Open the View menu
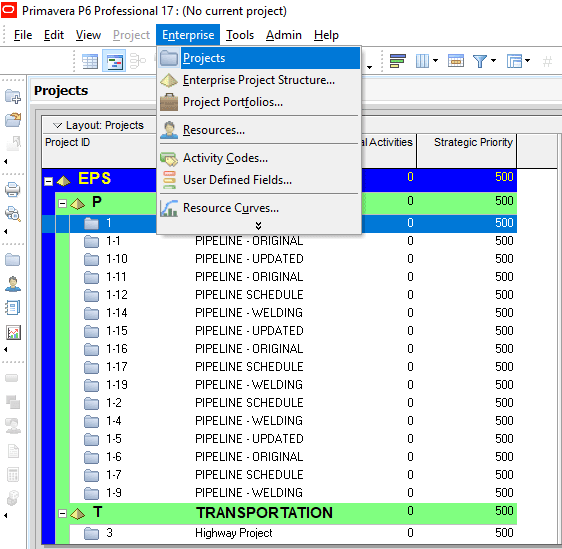 pos(88,35)
